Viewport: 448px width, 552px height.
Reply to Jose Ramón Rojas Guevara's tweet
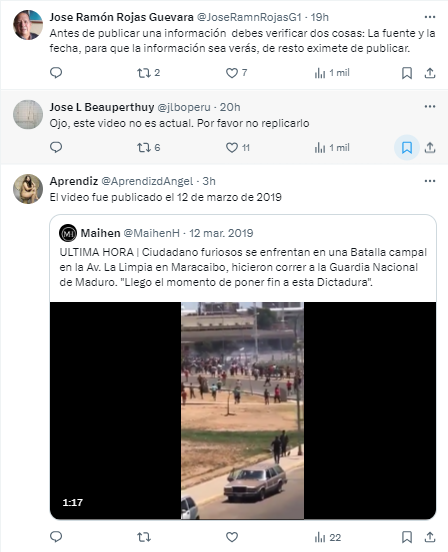(x=56, y=73)
